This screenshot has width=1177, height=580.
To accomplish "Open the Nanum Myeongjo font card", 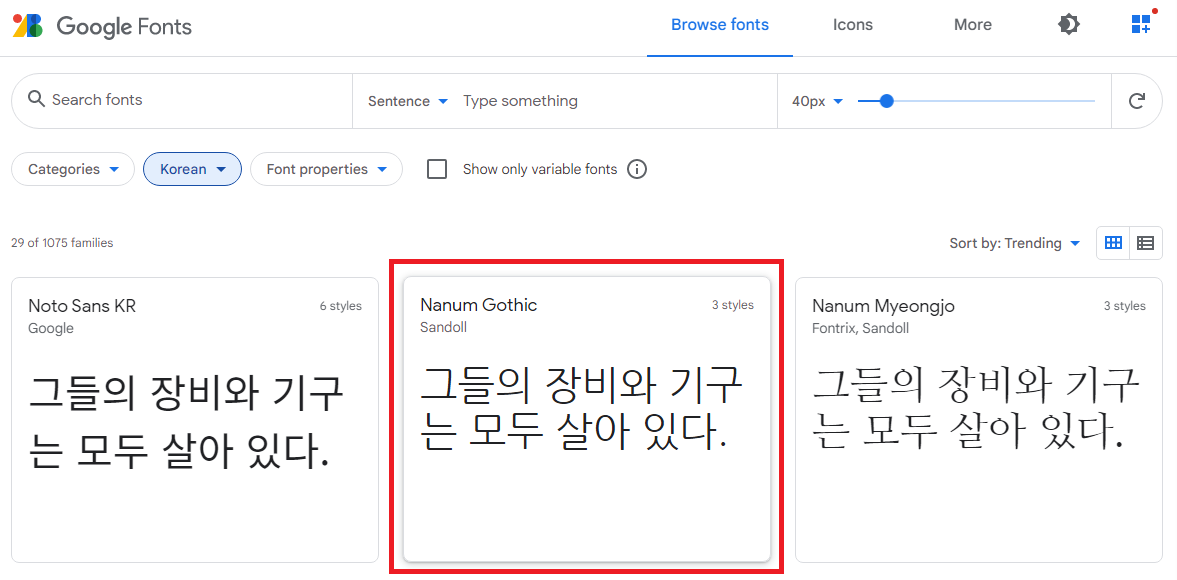I will click(x=979, y=419).
